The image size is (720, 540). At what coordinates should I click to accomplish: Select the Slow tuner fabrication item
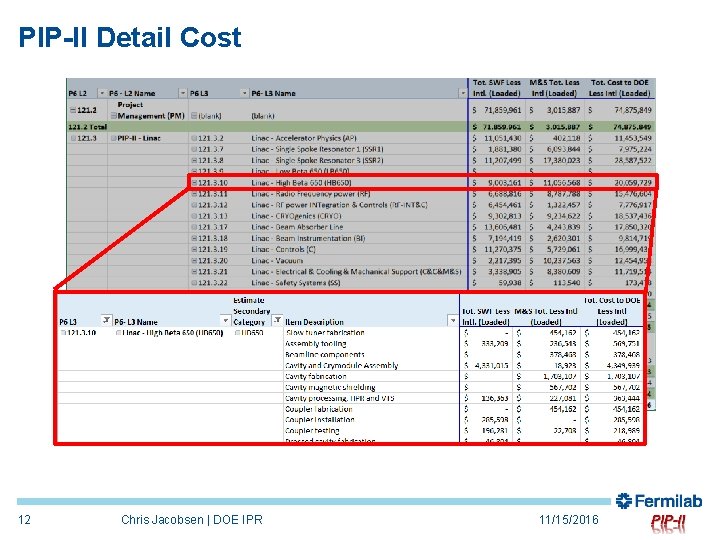325,333
